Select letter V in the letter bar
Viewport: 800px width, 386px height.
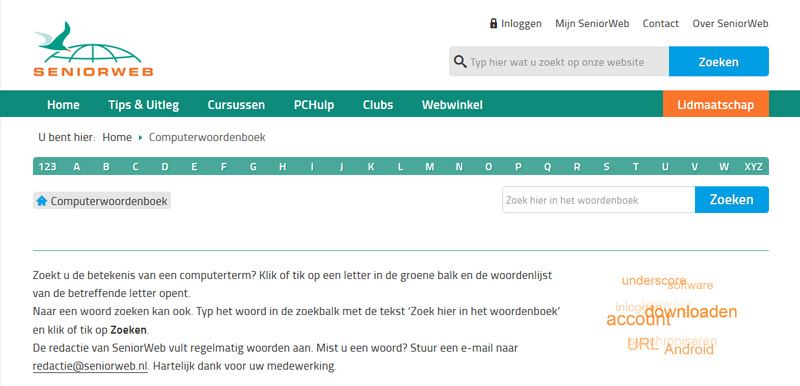click(694, 167)
